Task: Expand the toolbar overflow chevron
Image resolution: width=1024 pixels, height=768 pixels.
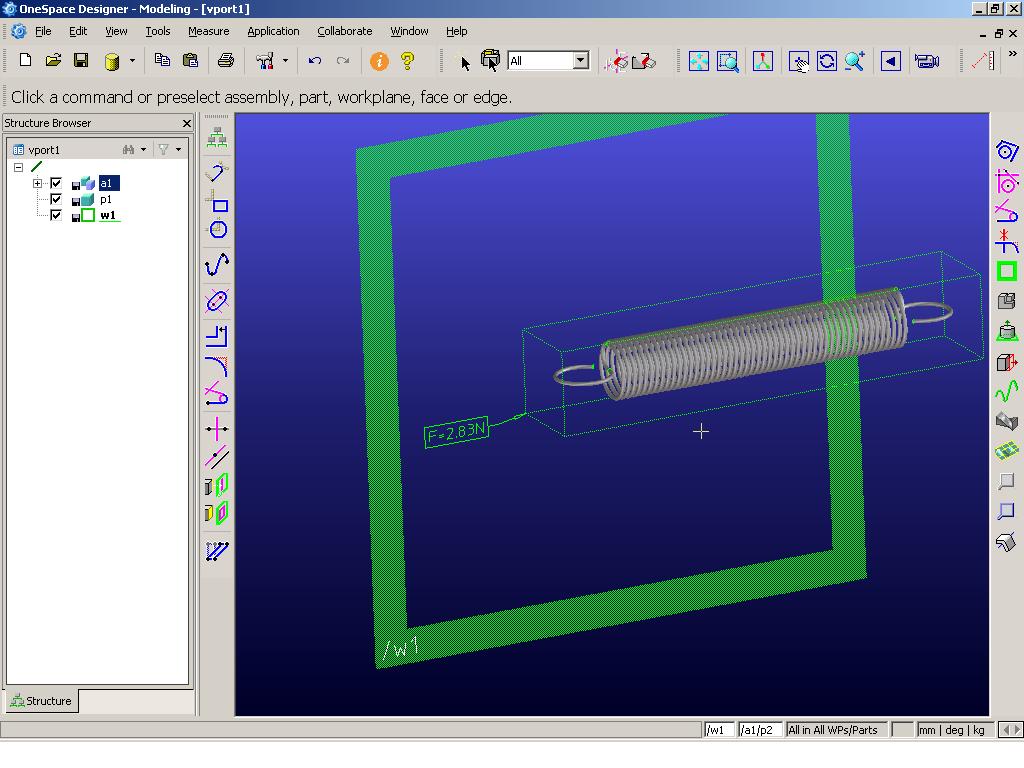Action: pyautogui.click(x=1013, y=54)
